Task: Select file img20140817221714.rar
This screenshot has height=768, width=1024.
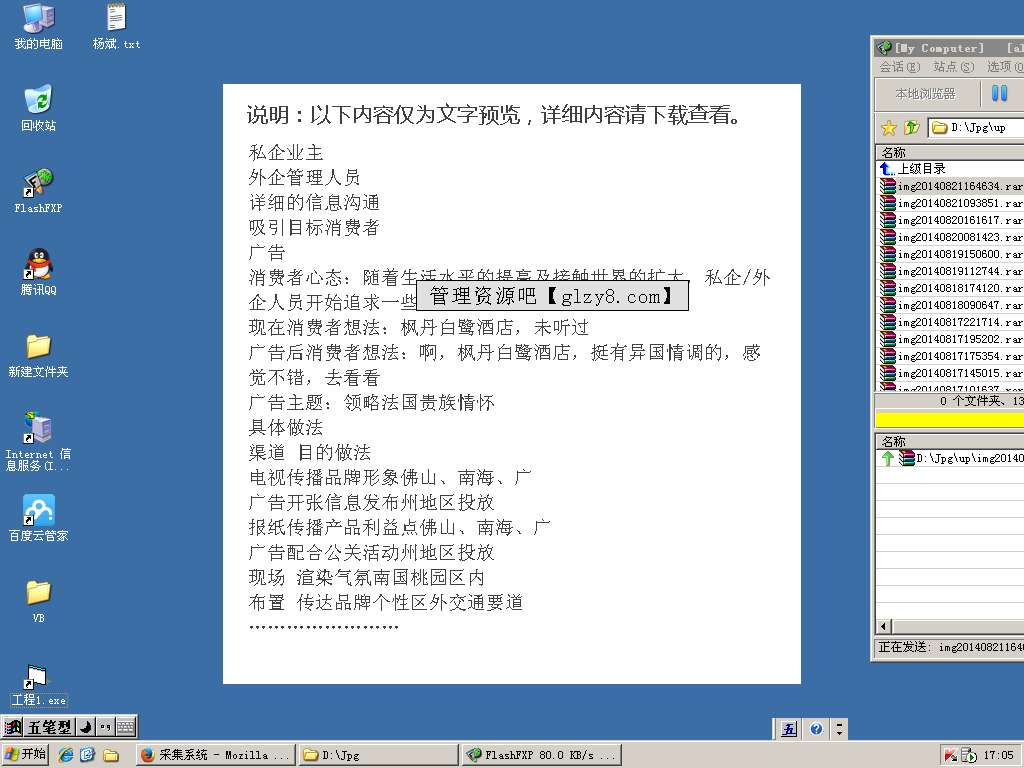Action: pos(950,322)
